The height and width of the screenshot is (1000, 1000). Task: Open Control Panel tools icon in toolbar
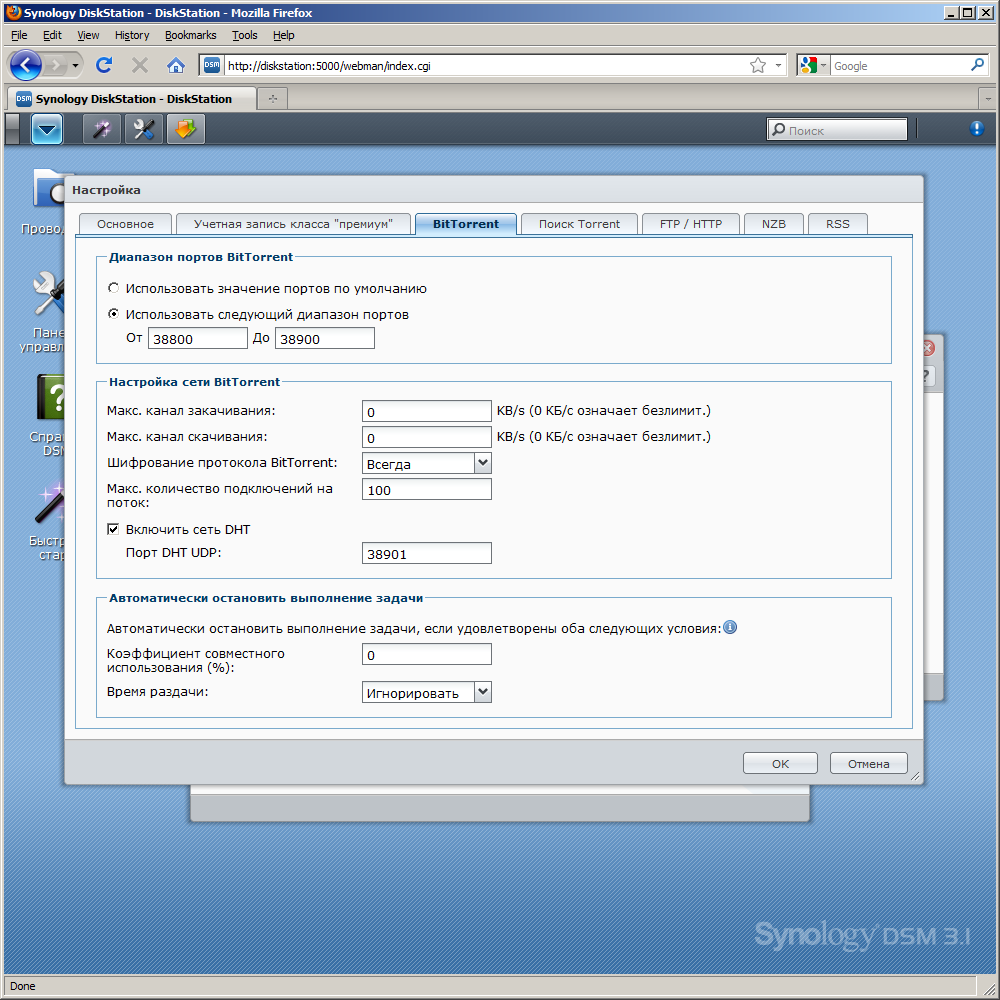pyautogui.click(x=143, y=129)
